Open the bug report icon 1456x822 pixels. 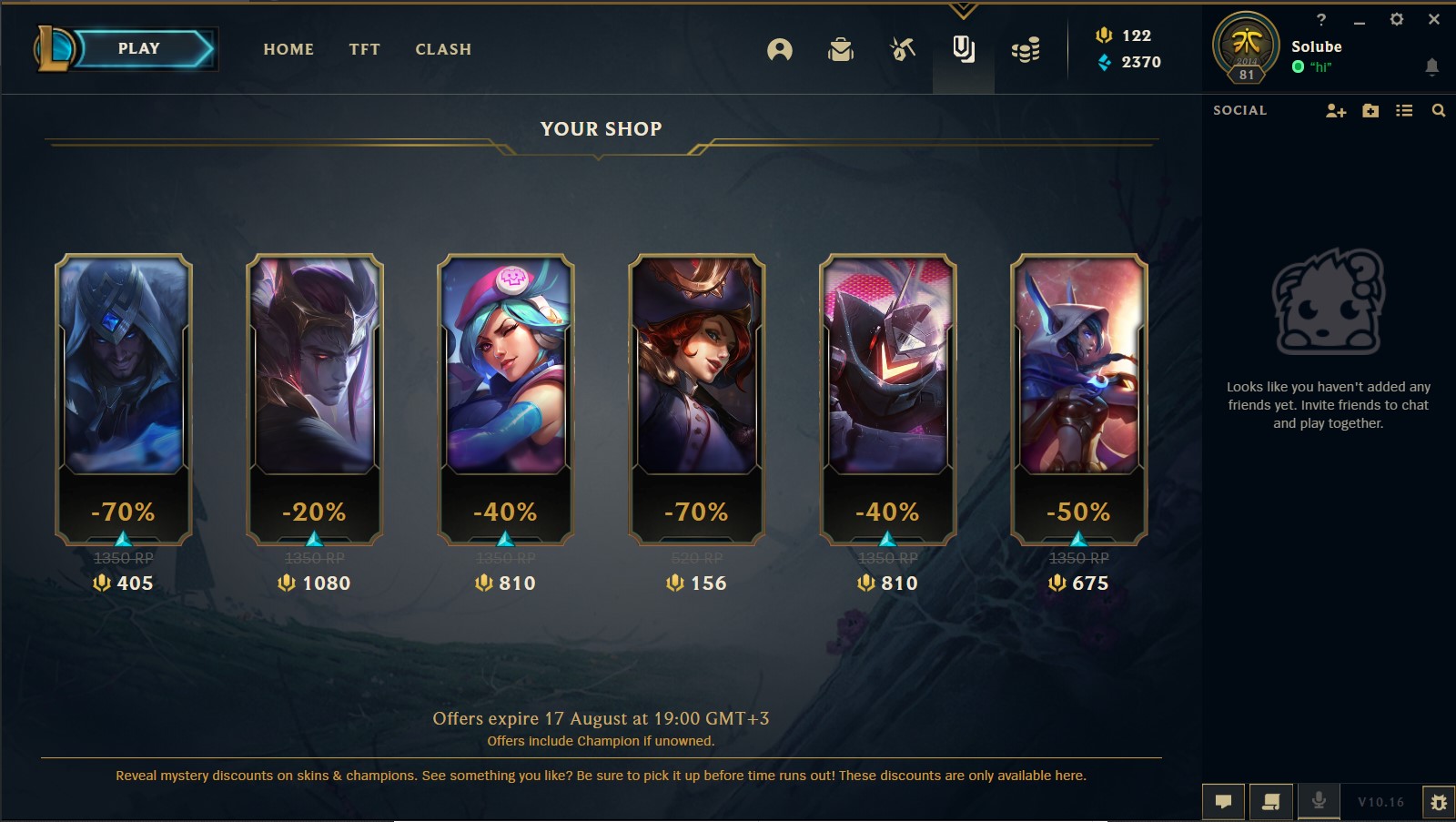pos(1439,802)
